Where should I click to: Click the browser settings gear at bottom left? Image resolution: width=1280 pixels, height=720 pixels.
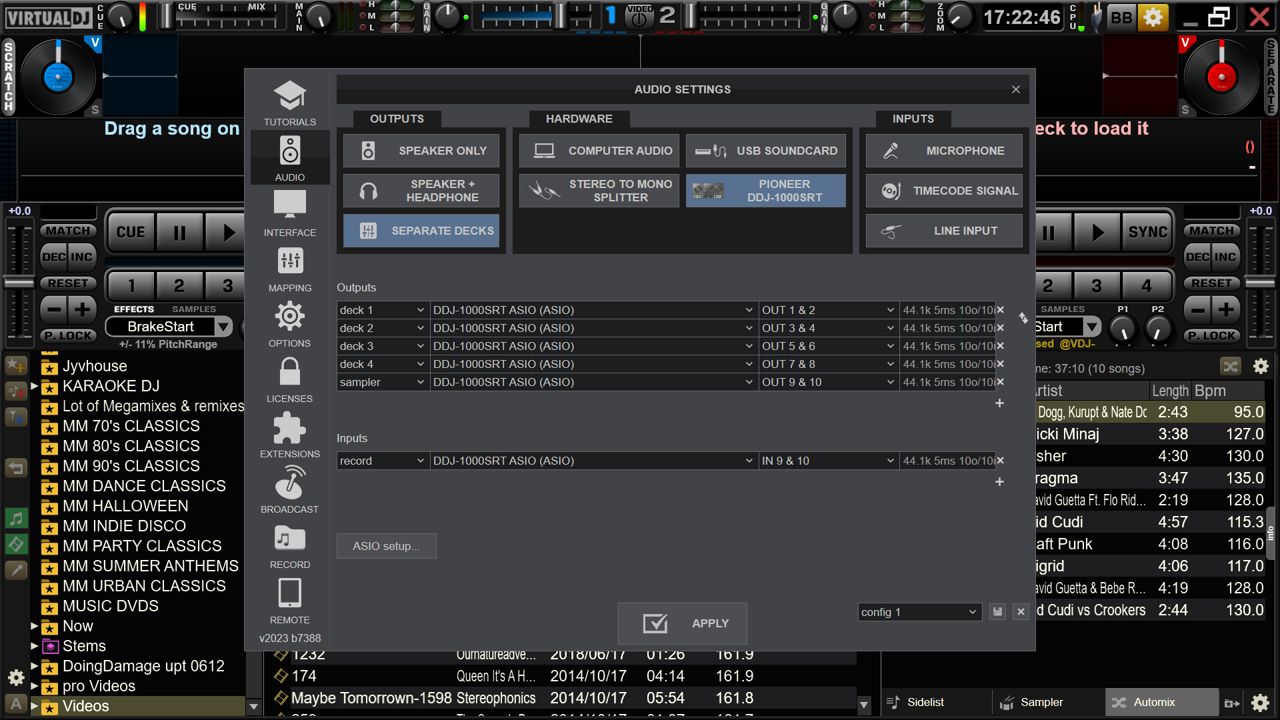tap(16, 677)
